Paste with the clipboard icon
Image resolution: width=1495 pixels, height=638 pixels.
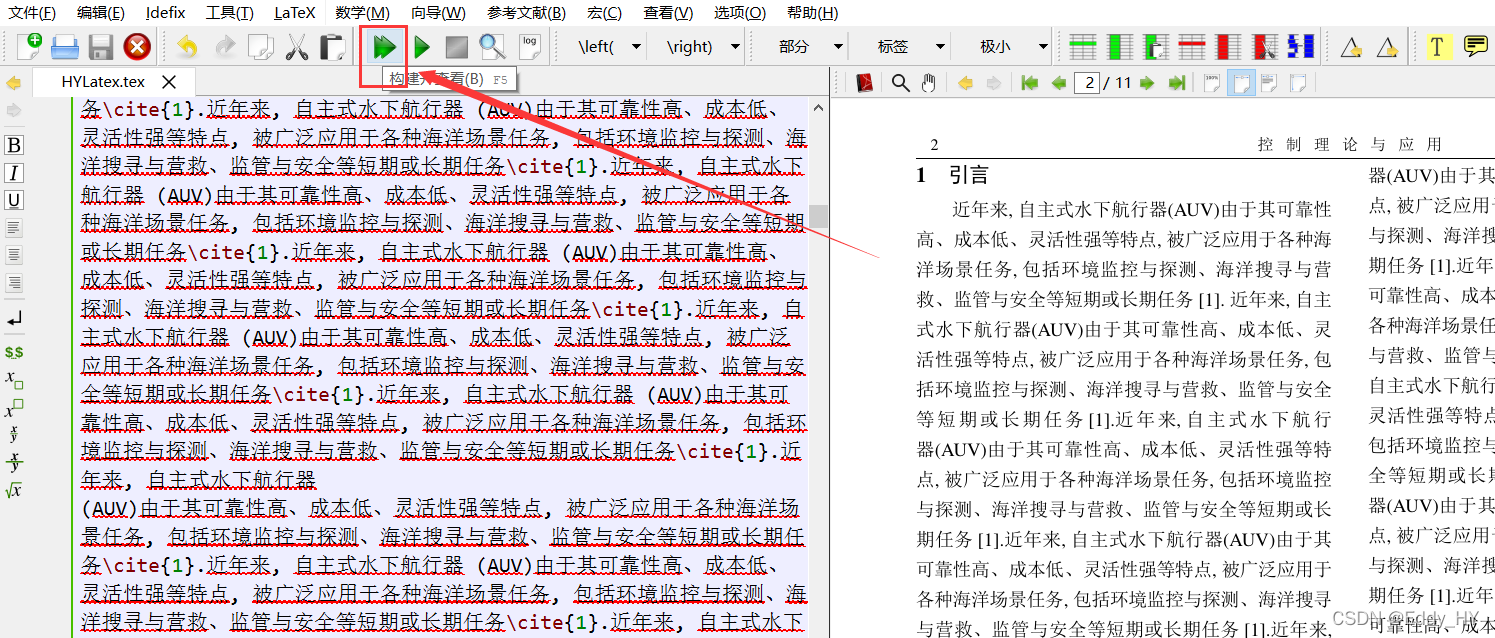click(x=332, y=46)
